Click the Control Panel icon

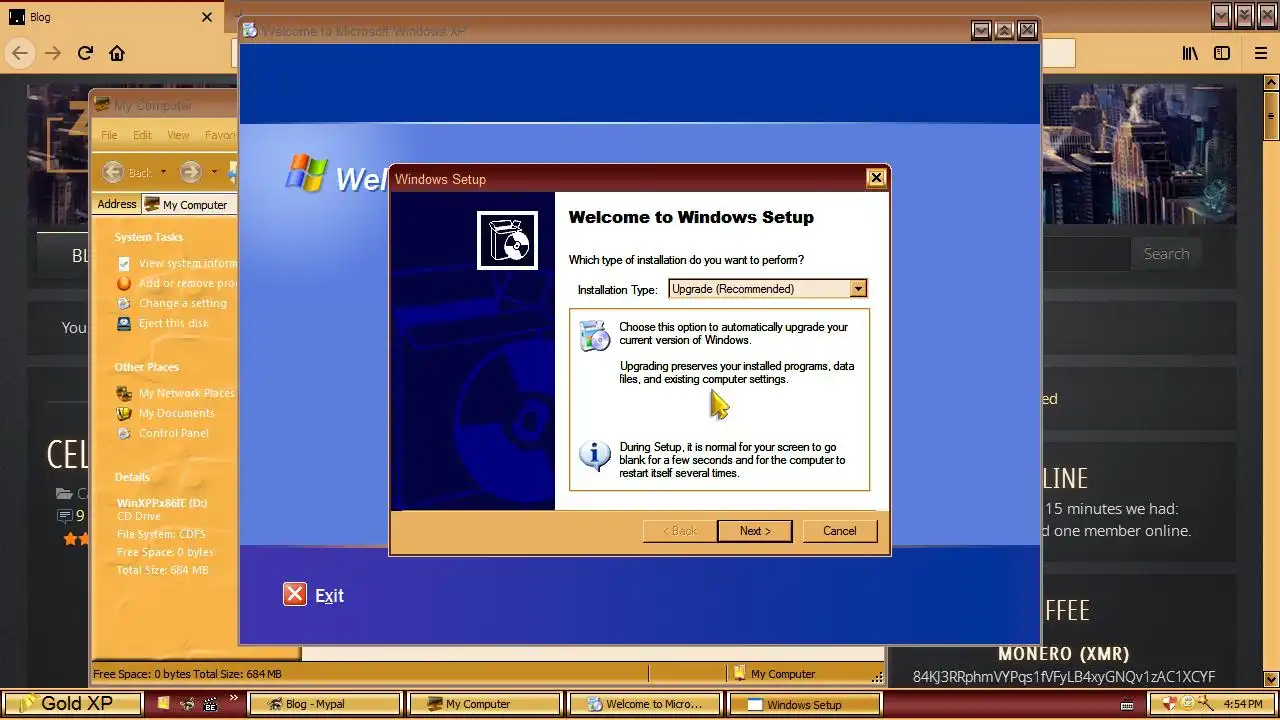pyautogui.click(x=124, y=433)
